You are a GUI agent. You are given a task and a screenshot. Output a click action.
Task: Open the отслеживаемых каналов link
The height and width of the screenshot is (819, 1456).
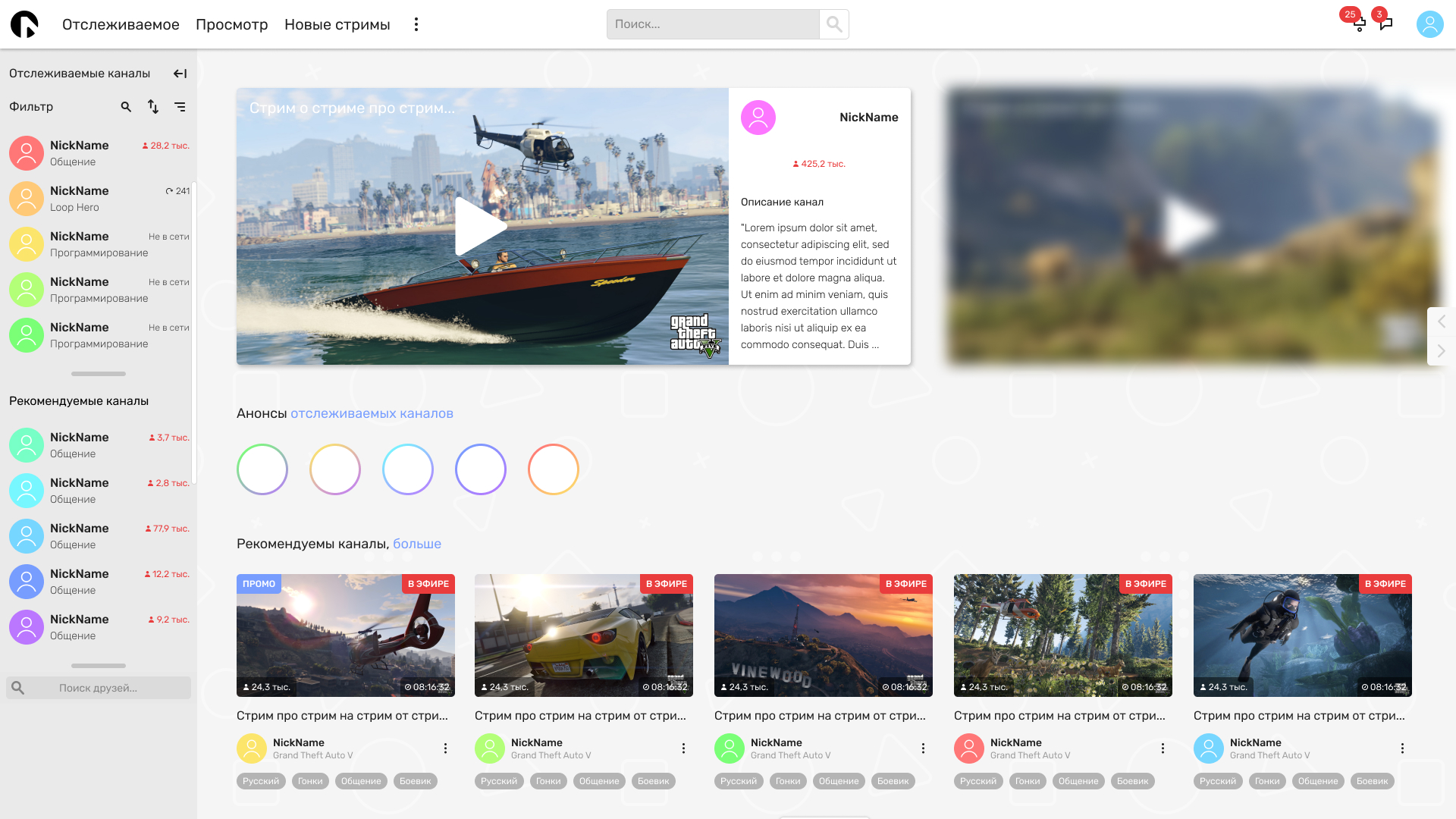pos(372,413)
